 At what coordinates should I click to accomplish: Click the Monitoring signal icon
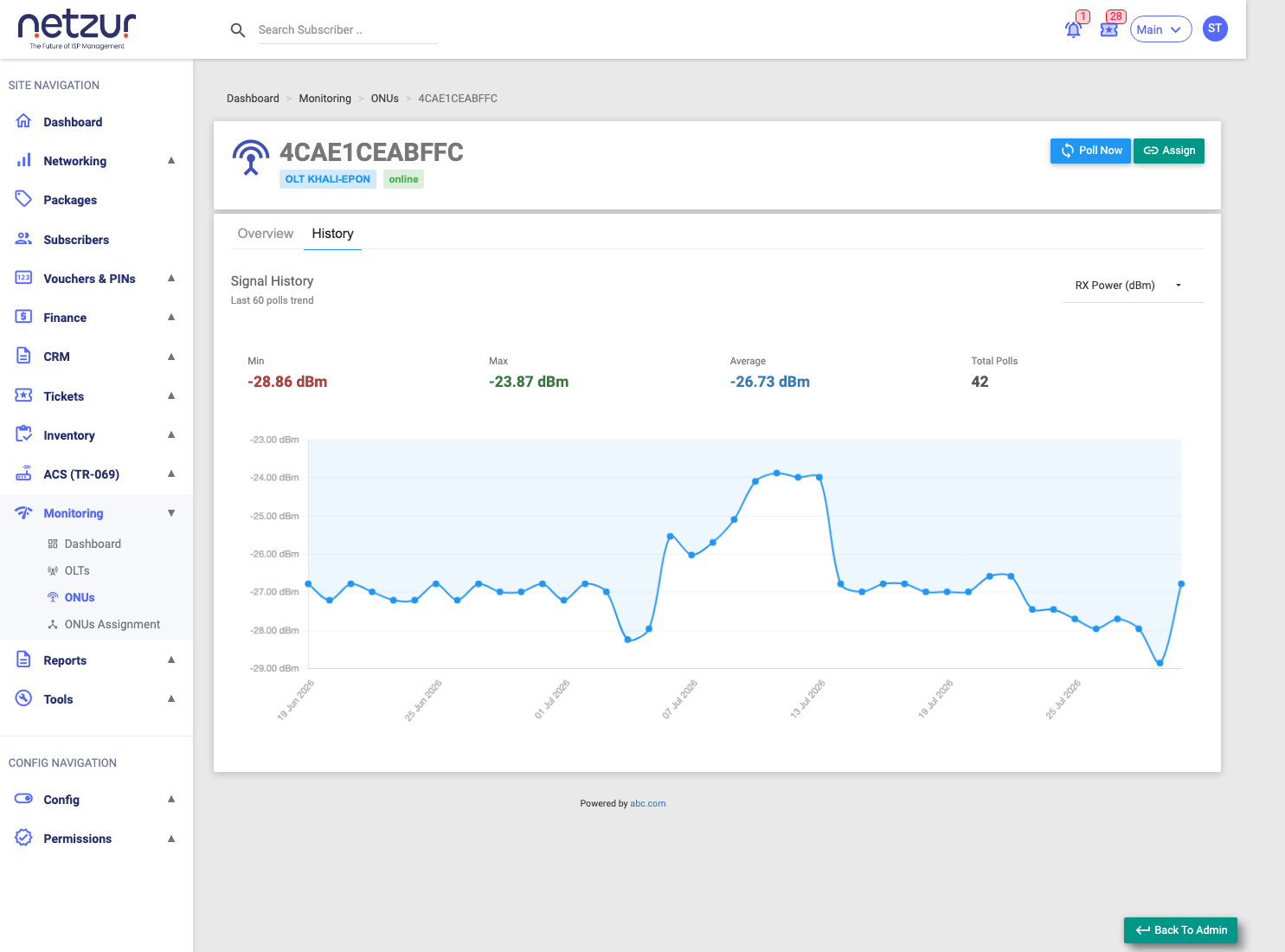pyautogui.click(x=24, y=512)
